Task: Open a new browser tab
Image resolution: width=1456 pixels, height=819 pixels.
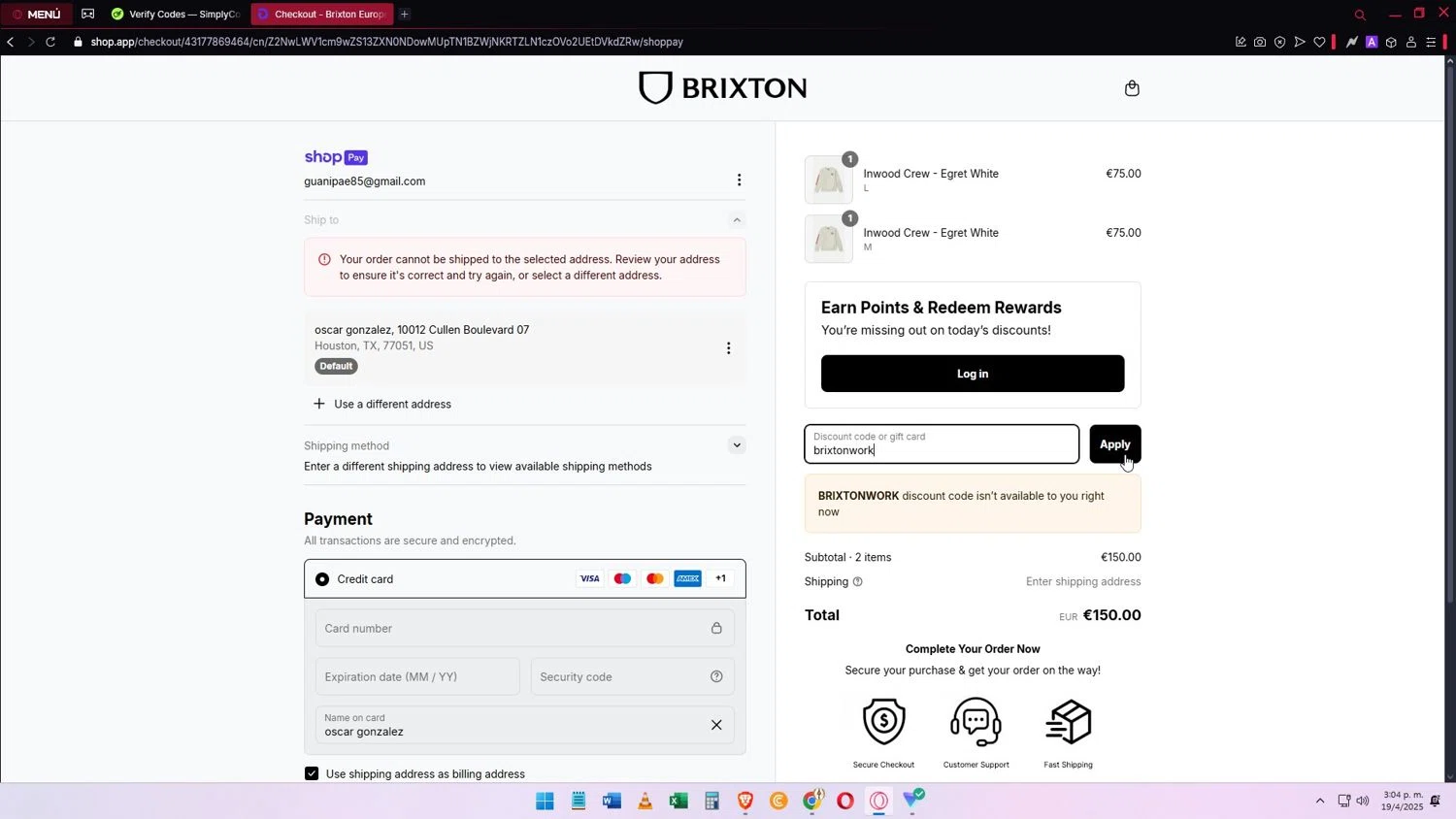Action: click(405, 14)
